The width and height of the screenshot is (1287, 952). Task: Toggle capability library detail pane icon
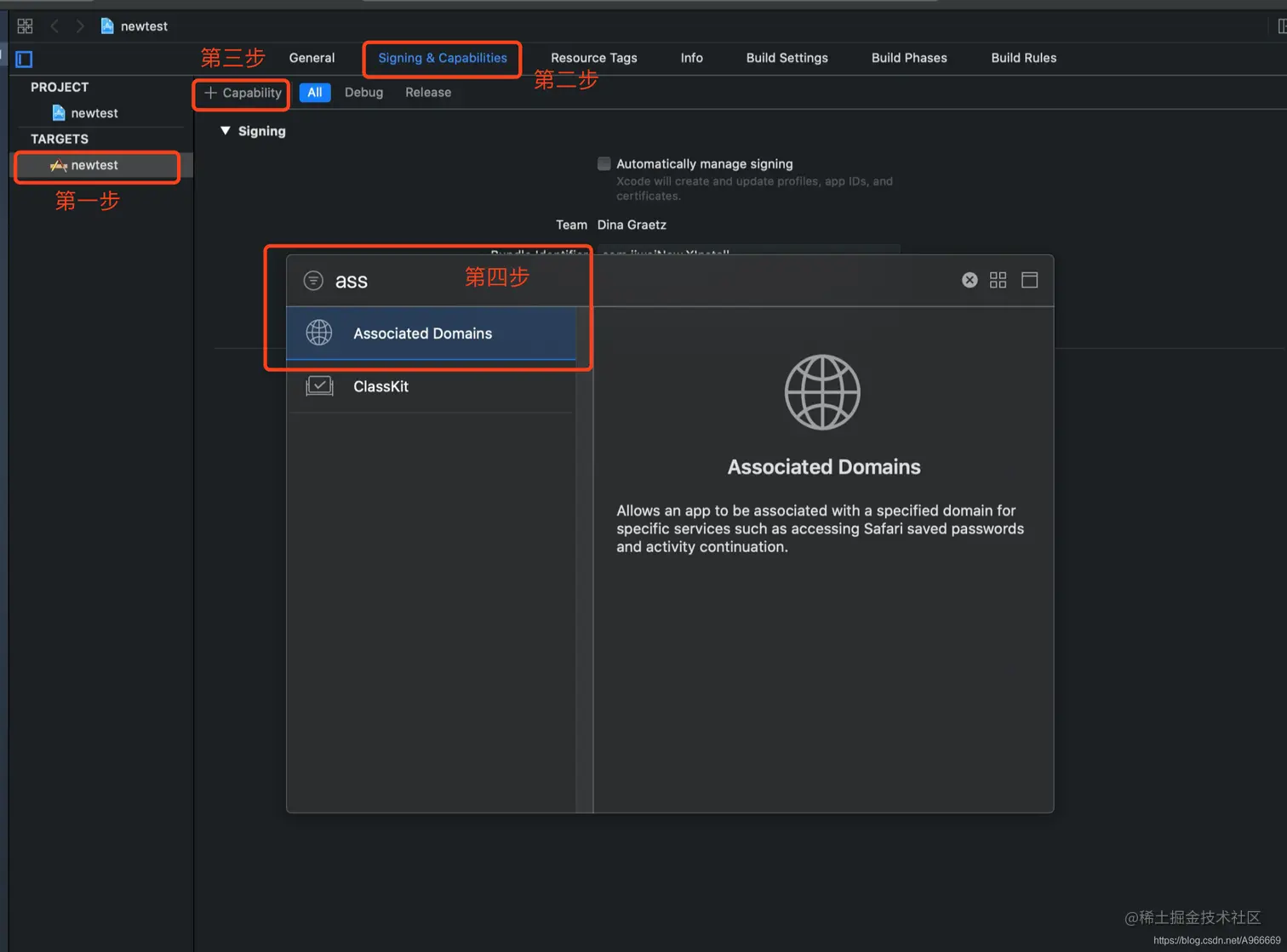tap(1030, 280)
